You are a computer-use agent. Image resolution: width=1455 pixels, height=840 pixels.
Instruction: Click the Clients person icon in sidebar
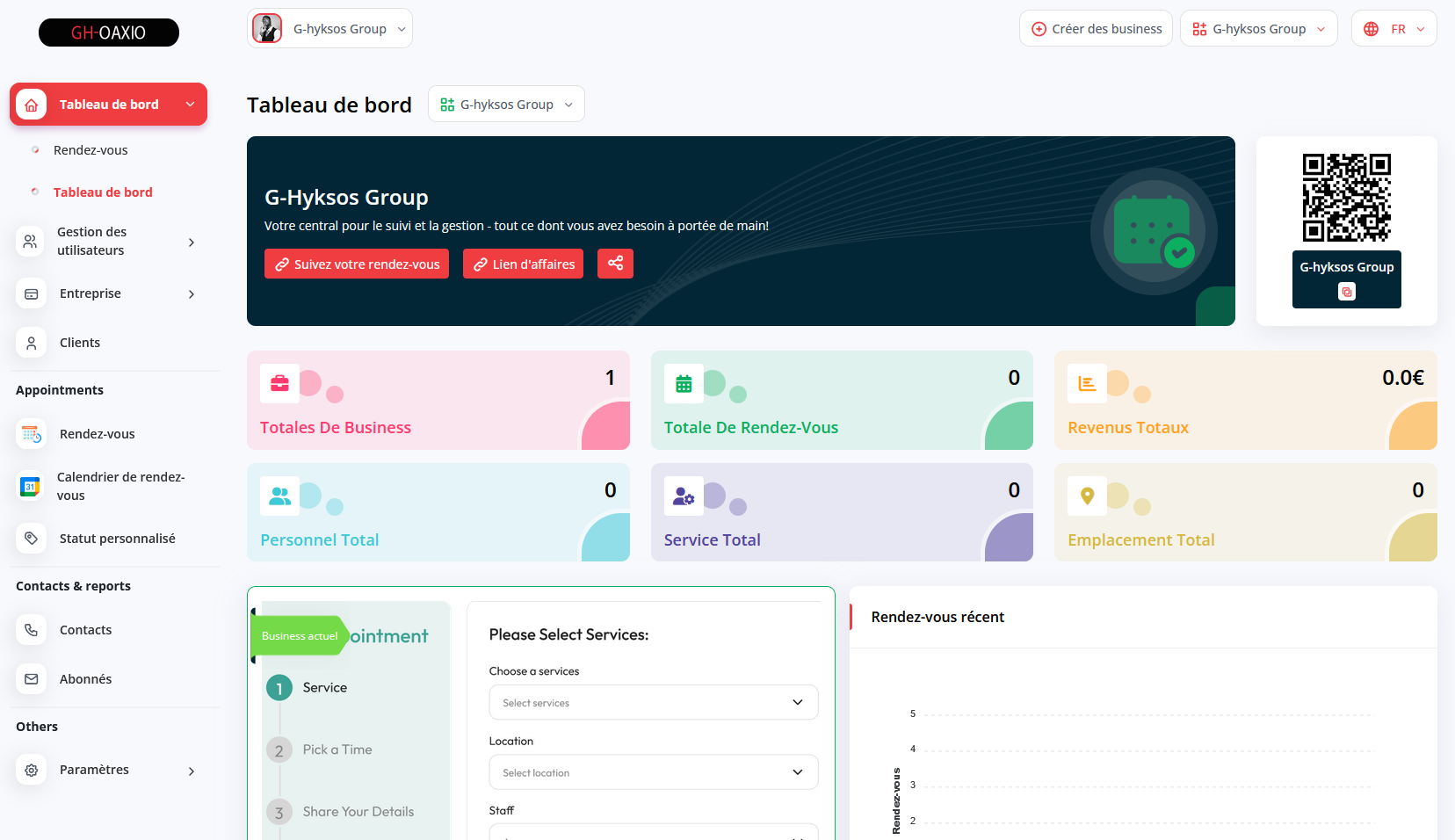pyautogui.click(x=31, y=343)
